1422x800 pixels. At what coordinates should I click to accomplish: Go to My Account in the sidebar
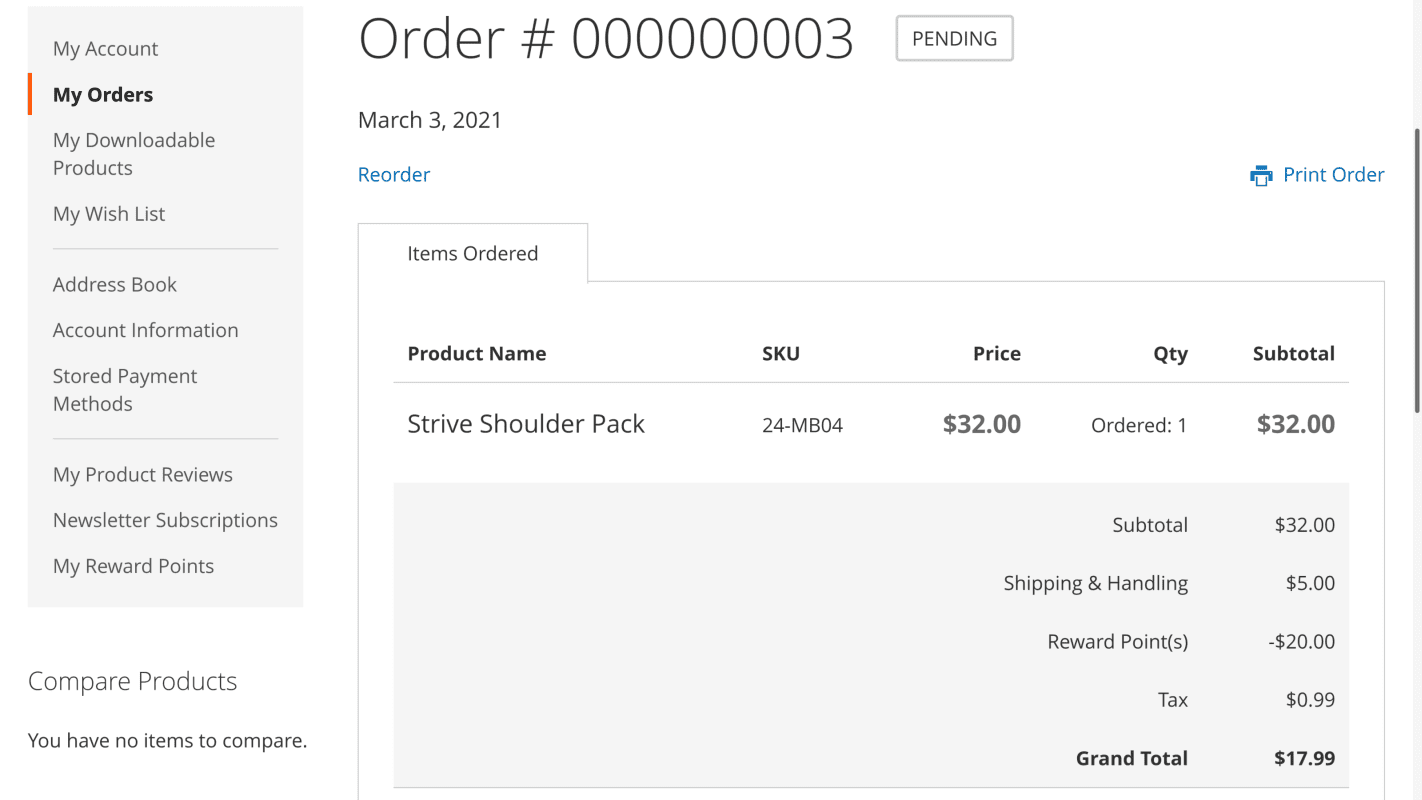(105, 49)
